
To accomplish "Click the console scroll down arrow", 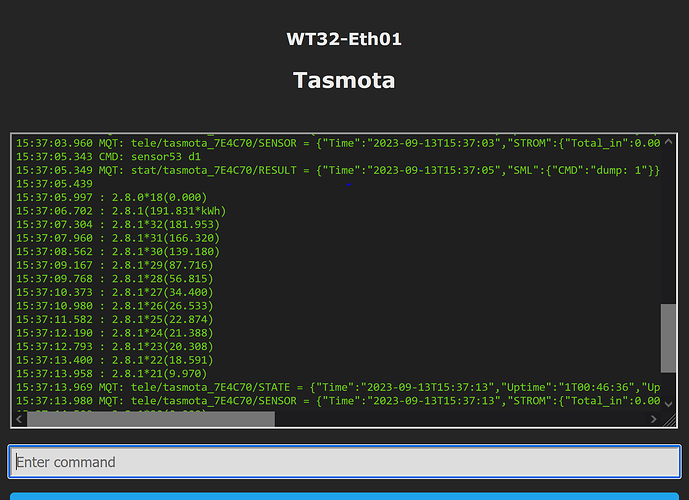I will (x=668, y=404).
